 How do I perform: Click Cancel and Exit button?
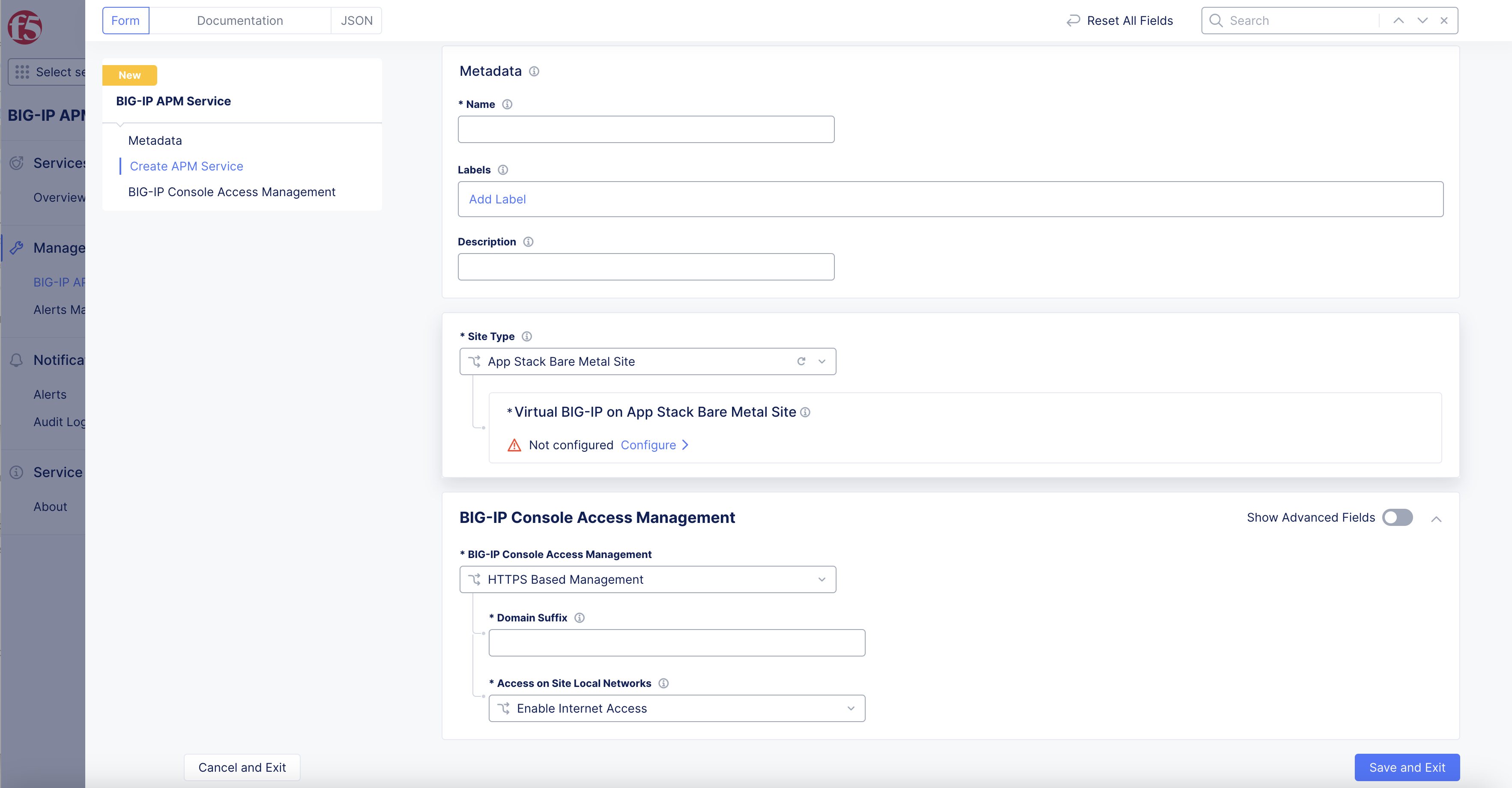tap(242, 767)
